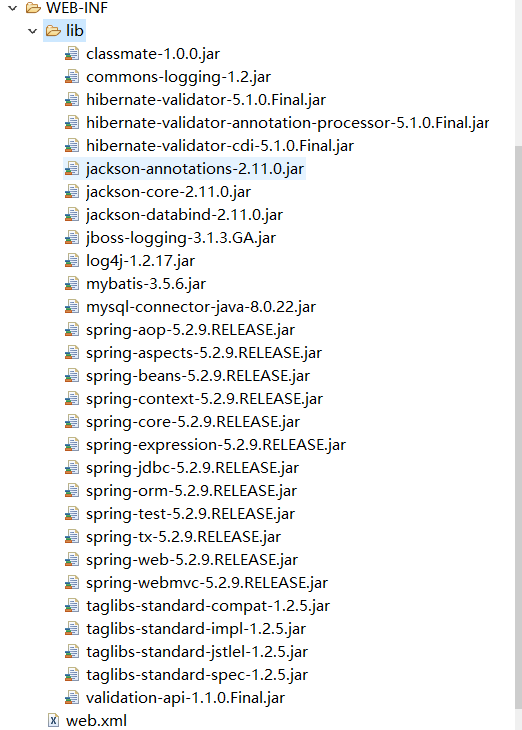Select spring-webmvc-5.2.9.RELEASE.jar

click(x=207, y=583)
